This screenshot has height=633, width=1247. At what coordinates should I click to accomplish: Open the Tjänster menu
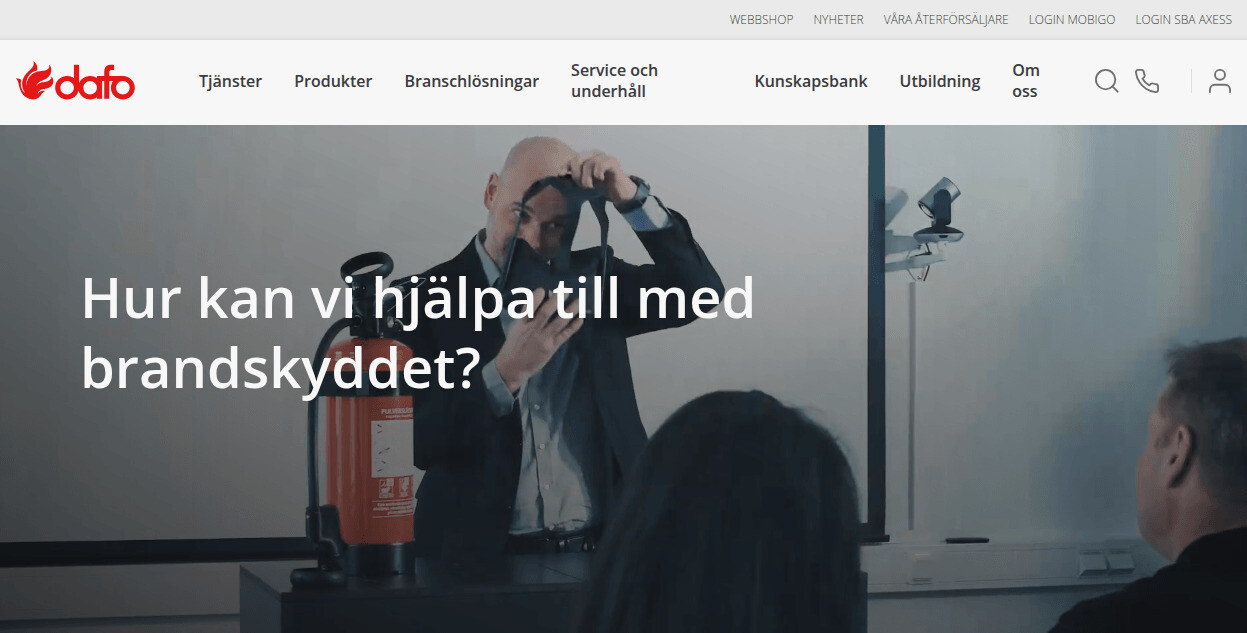(x=230, y=82)
